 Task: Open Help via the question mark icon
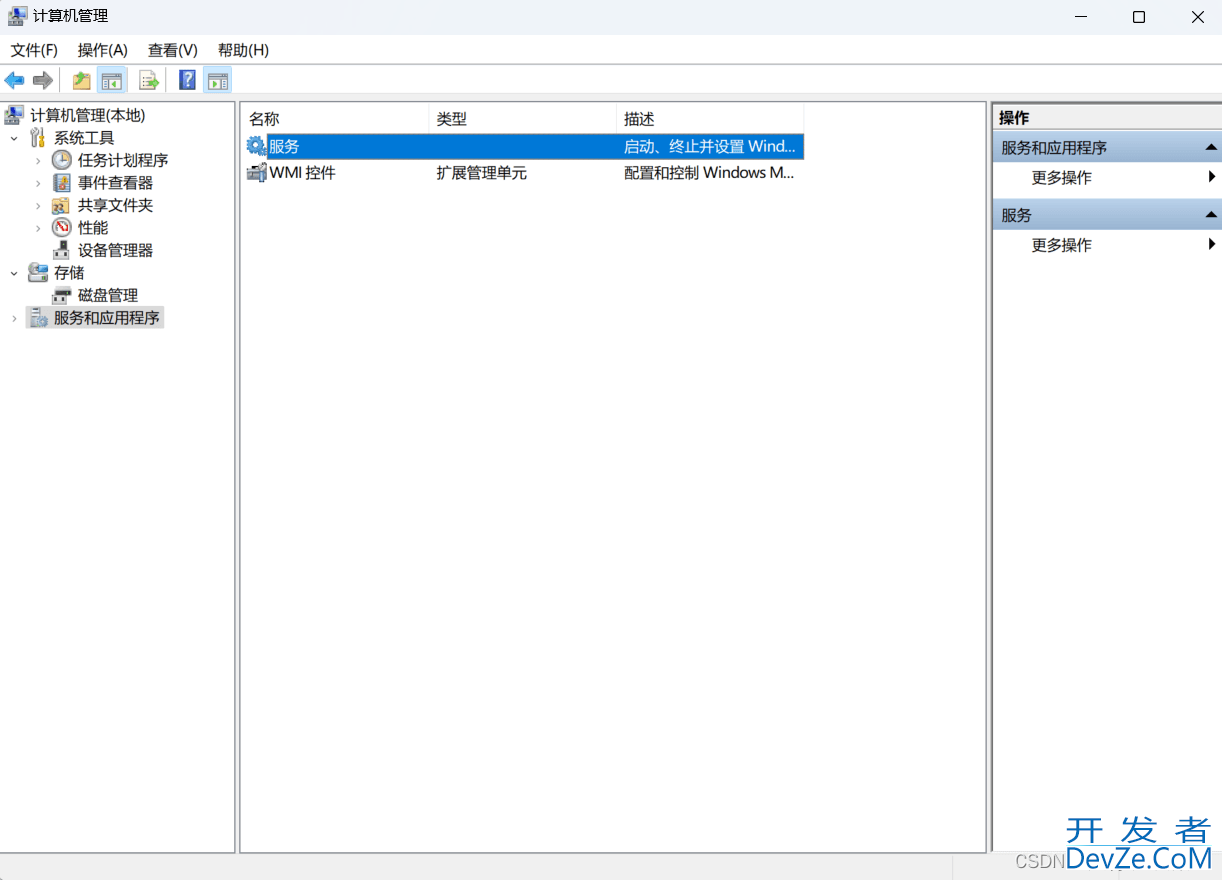point(187,81)
